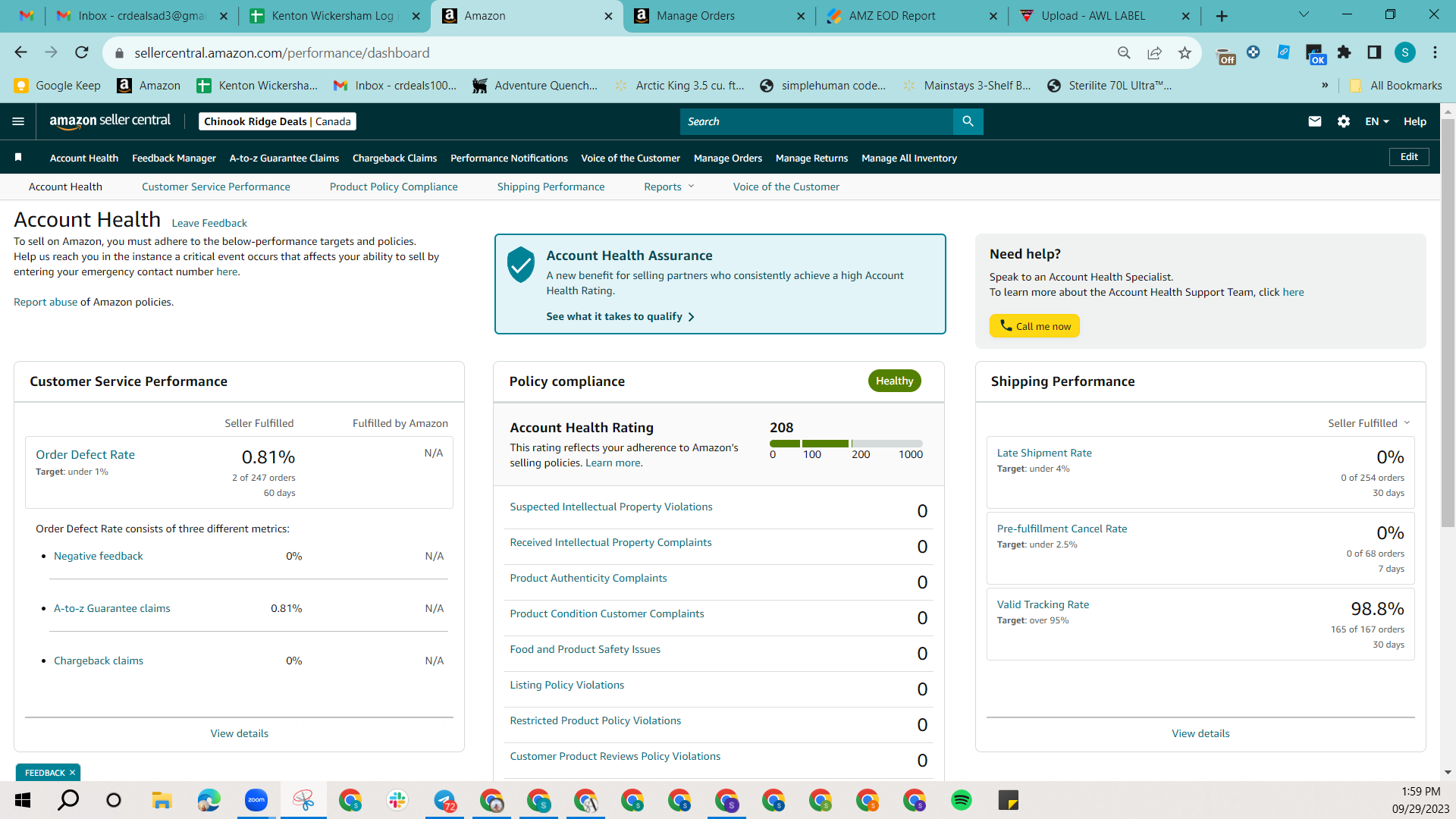
Task: Expand the bookmarks overflow chevron
Action: pos(1325,85)
